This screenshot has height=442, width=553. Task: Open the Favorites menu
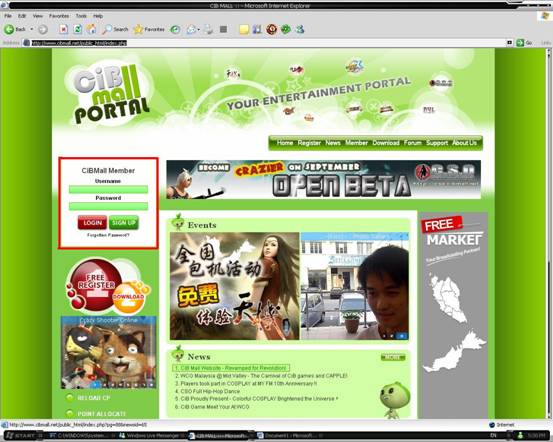[x=59, y=16]
